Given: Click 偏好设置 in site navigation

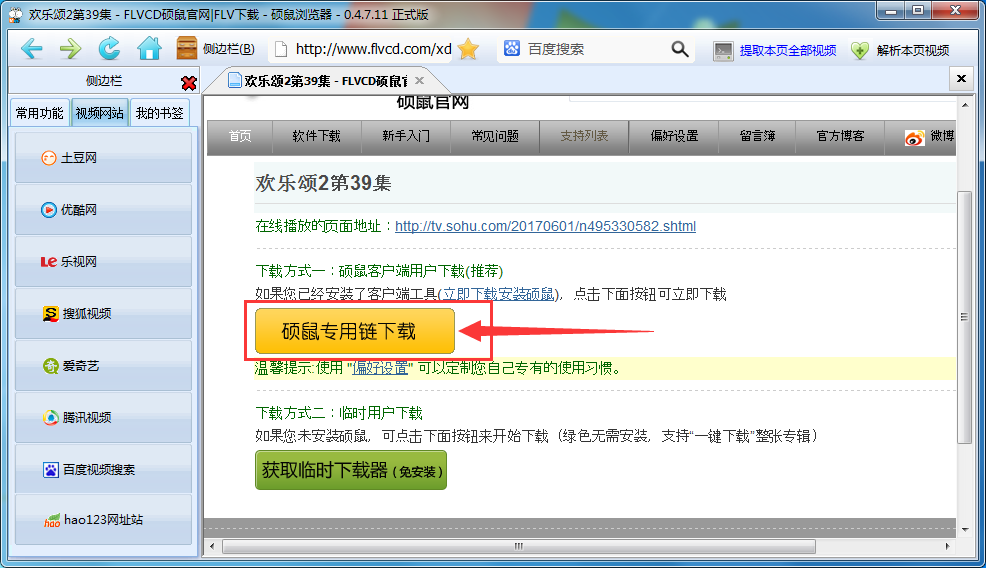Looking at the screenshot, I should click(674, 136).
